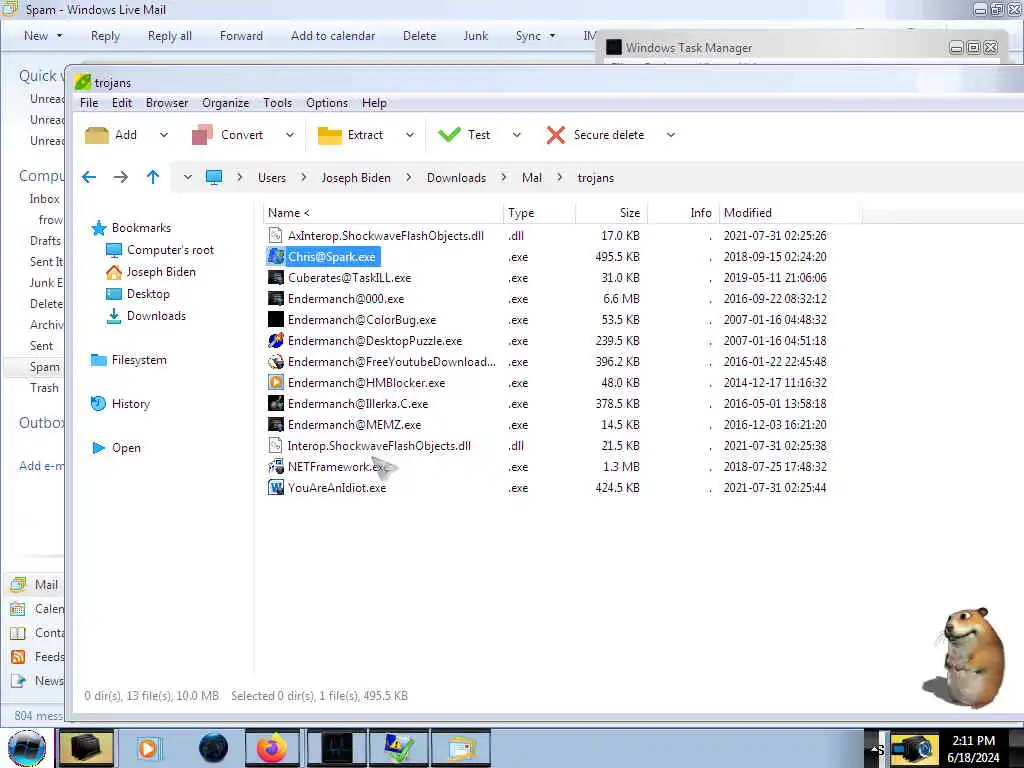Go forward with the right arrow
Screen dimensions: 1024x768
coord(121,177)
